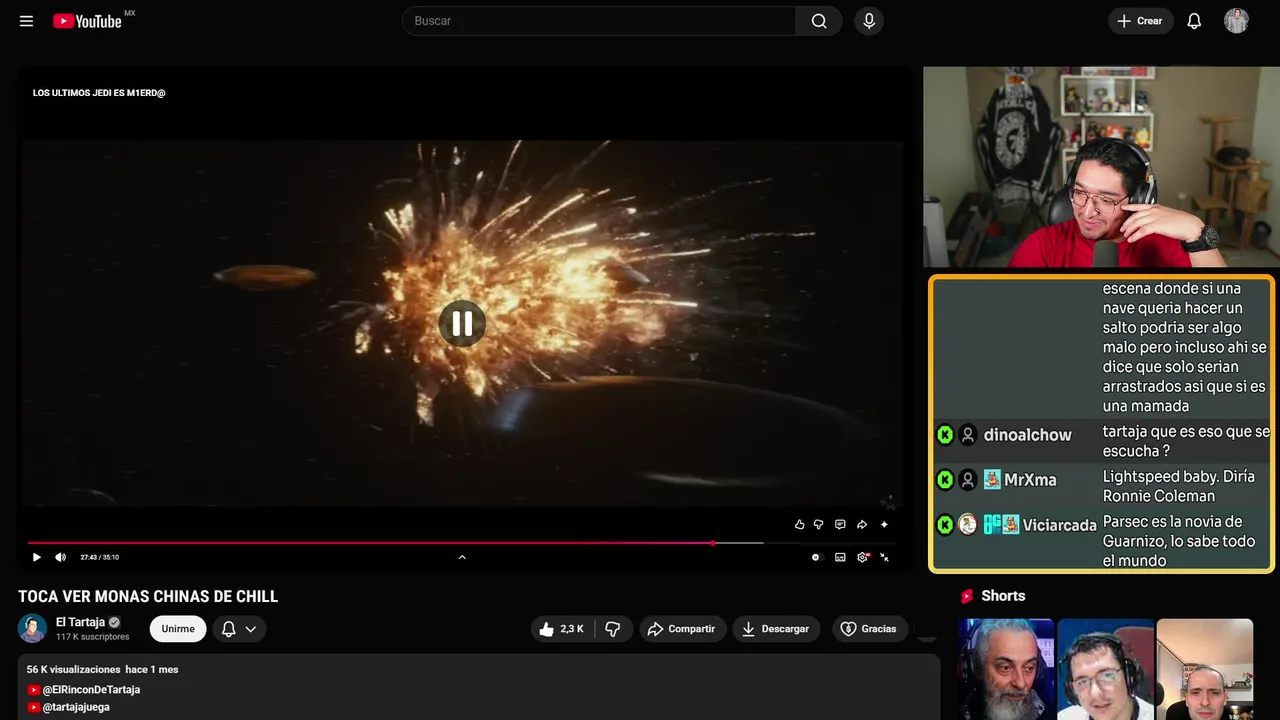Click the Crear button
The width and height of the screenshot is (1280, 720).
click(x=1140, y=21)
